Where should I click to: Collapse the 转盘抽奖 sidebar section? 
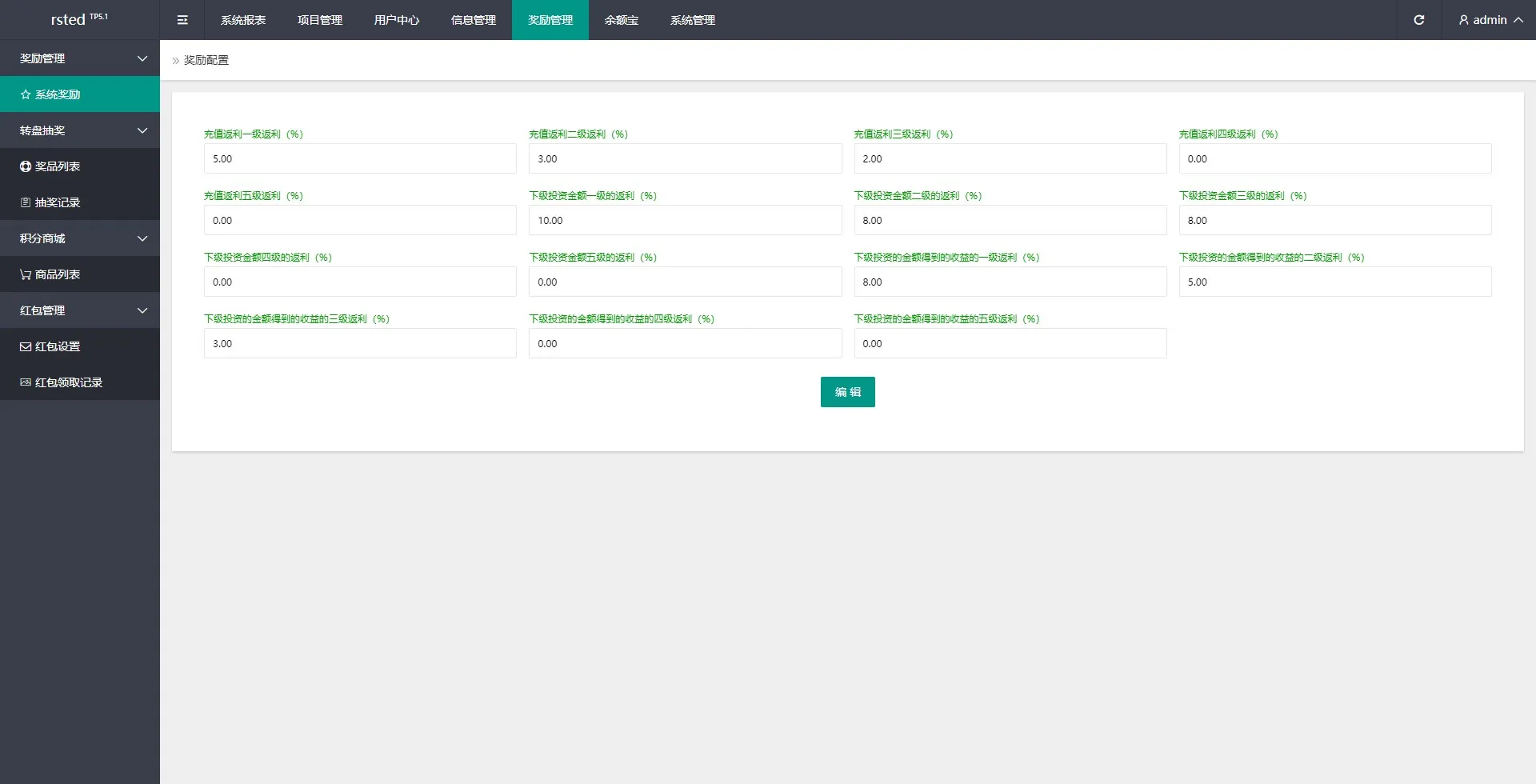tap(142, 130)
